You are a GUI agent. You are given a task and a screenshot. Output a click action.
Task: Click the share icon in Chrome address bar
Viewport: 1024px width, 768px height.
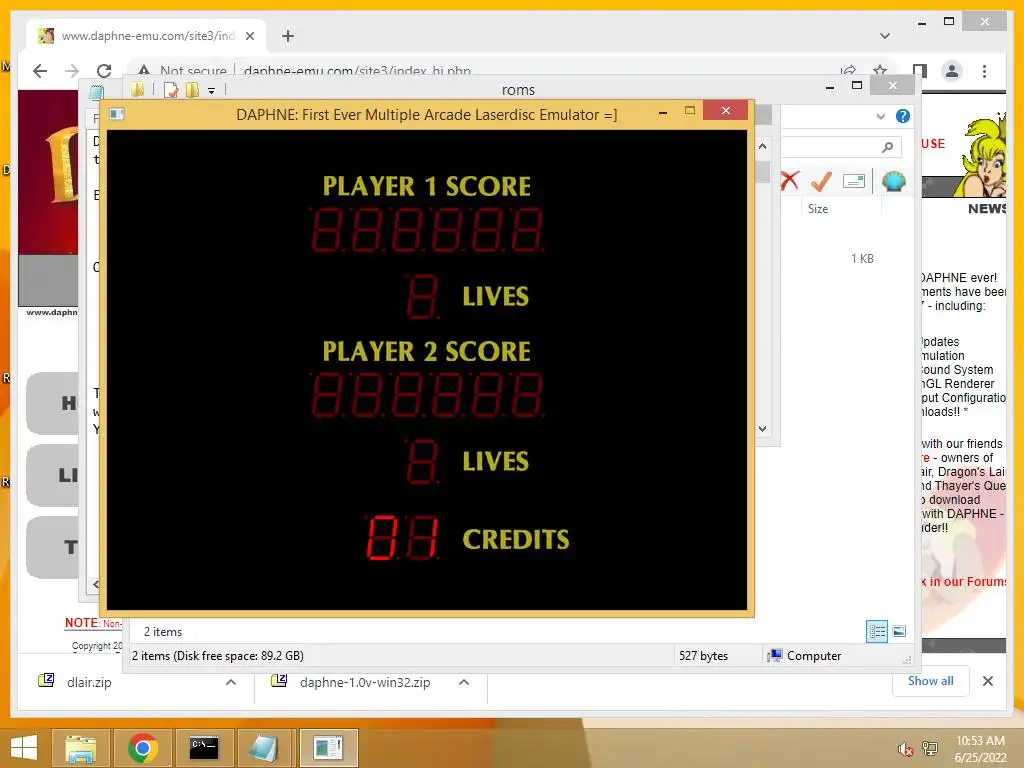coord(848,71)
